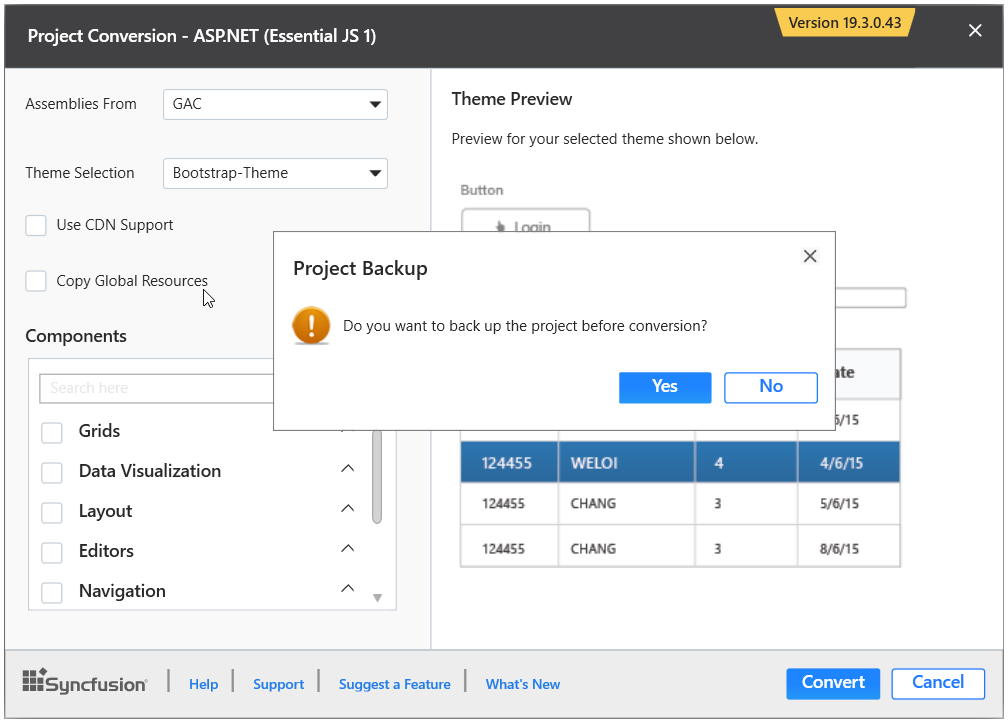Expand the Data Visualization chevron
The image size is (1008, 723).
tap(347, 468)
